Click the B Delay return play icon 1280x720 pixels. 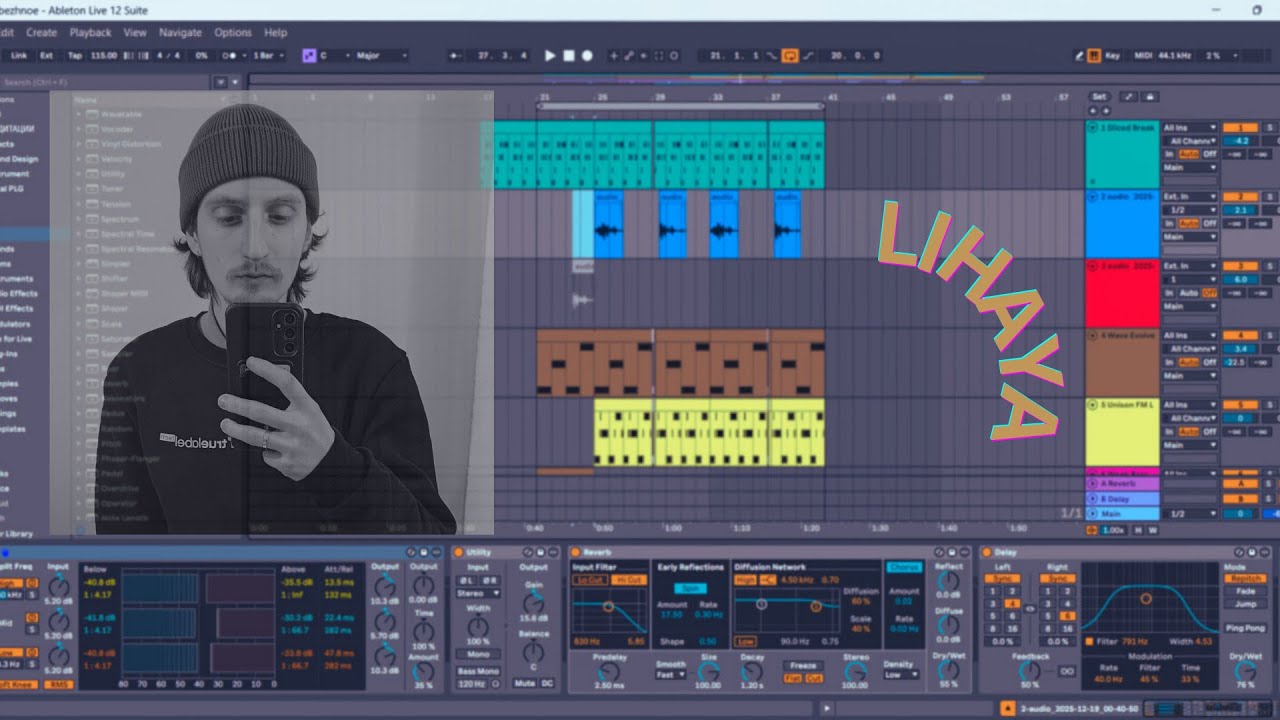tap(1093, 498)
